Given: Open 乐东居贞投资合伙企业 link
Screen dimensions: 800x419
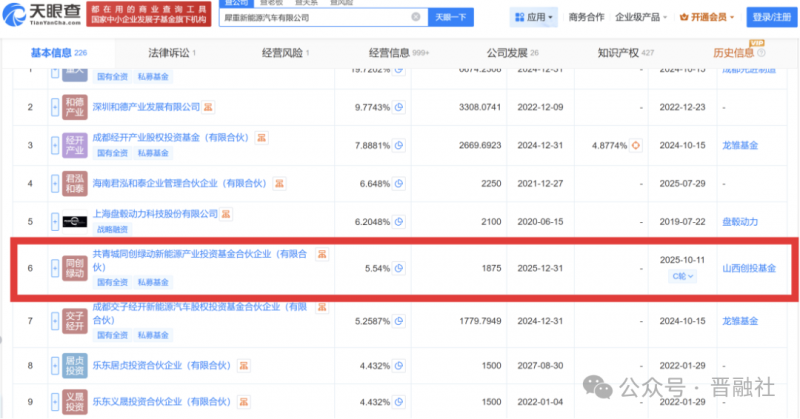Looking at the screenshot, I should (x=162, y=365).
